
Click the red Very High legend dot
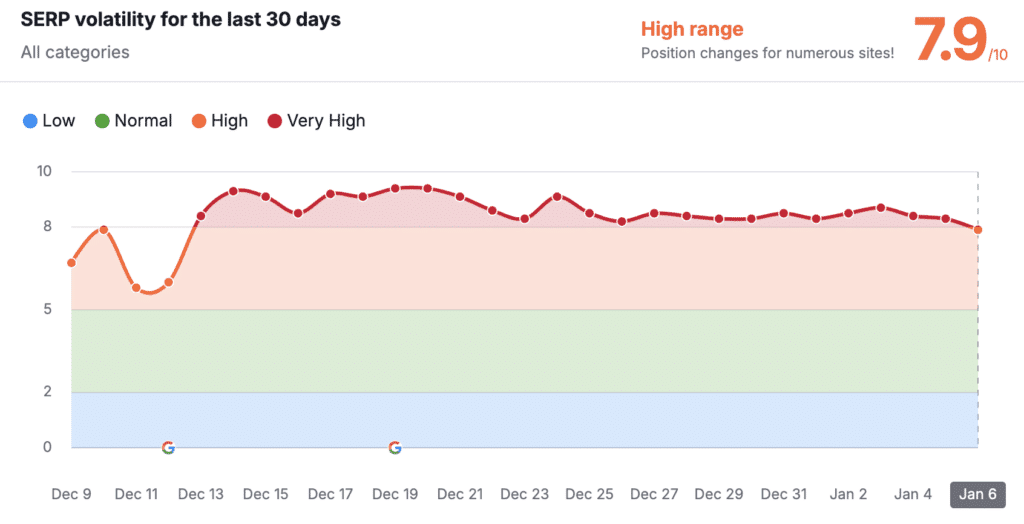[275, 121]
